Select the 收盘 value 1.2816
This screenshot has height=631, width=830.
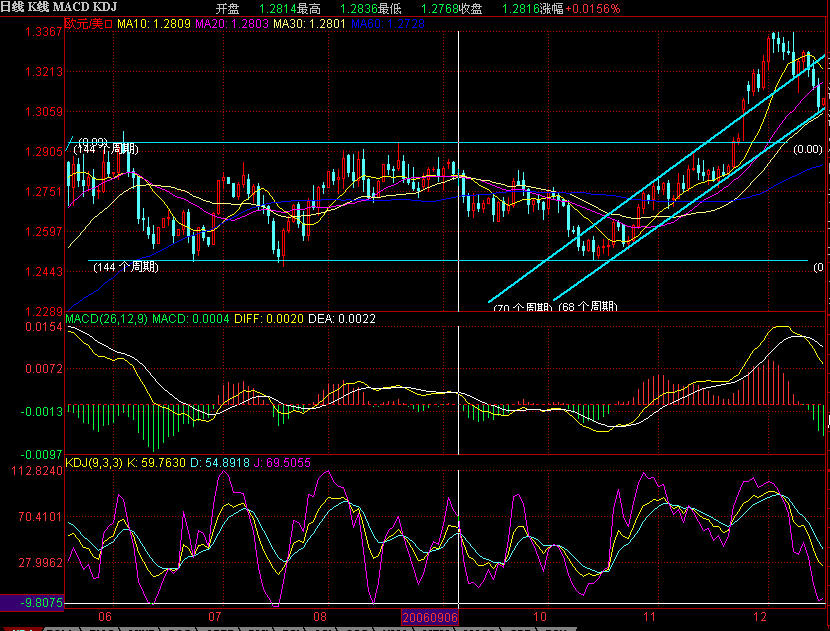click(520, 9)
